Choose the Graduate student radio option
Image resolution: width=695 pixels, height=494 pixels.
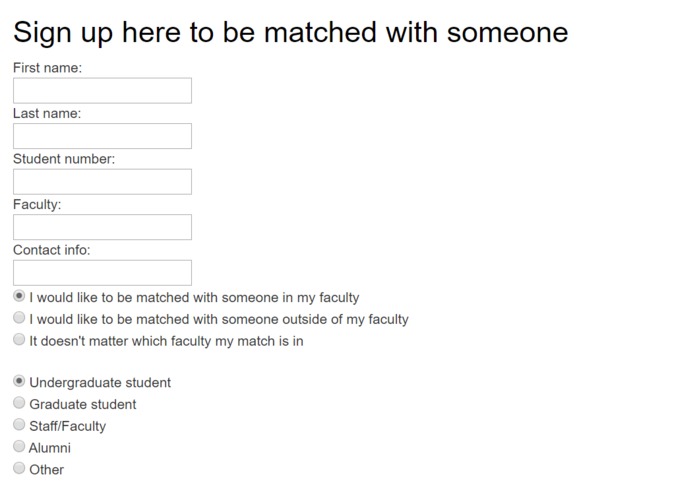[19, 403]
